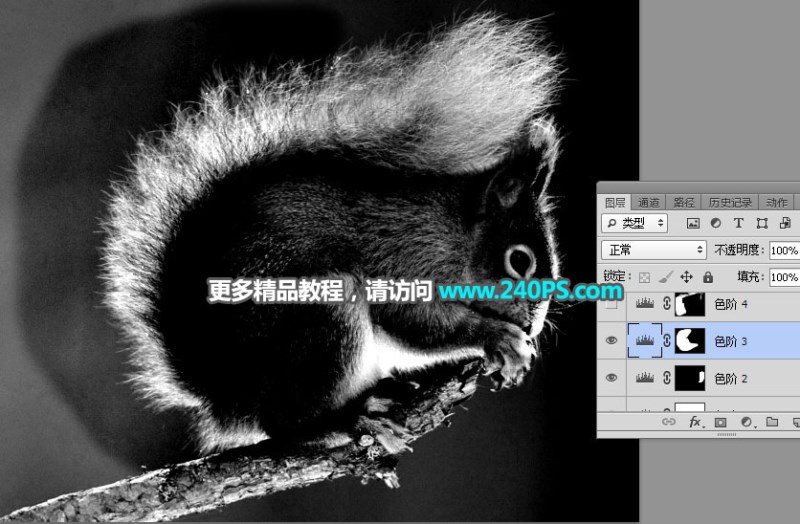Viewport: 800px width, 524px height.
Task: Filter layers by adjustment layer icon
Action: click(716, 223)
